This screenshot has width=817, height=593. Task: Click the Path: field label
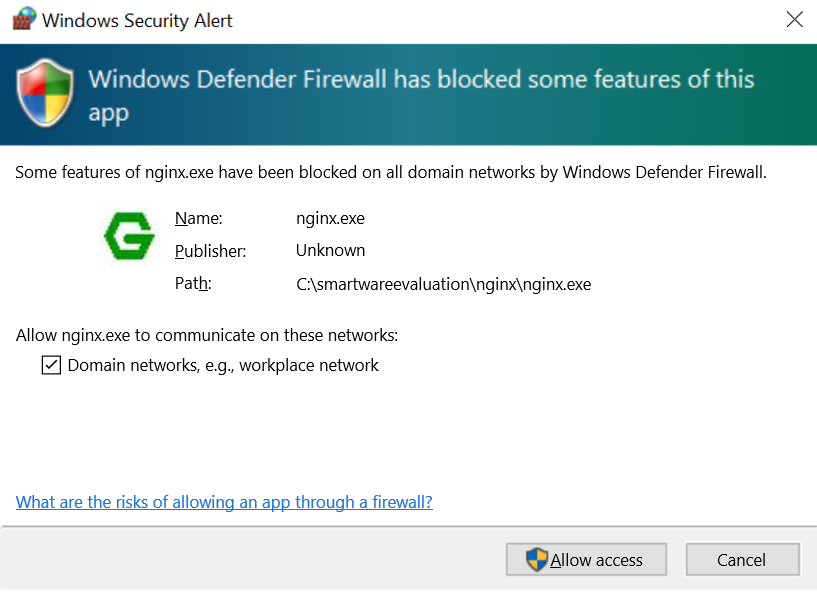click(x=192, y=284)
